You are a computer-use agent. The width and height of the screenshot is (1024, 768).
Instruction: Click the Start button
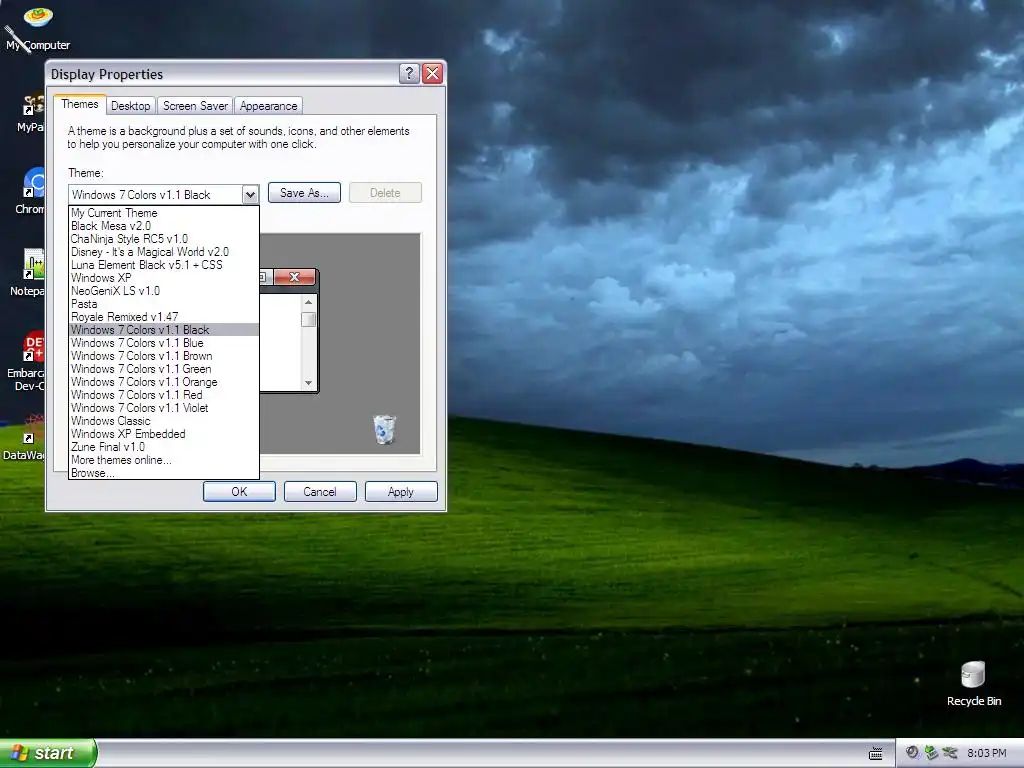(48, 753)
